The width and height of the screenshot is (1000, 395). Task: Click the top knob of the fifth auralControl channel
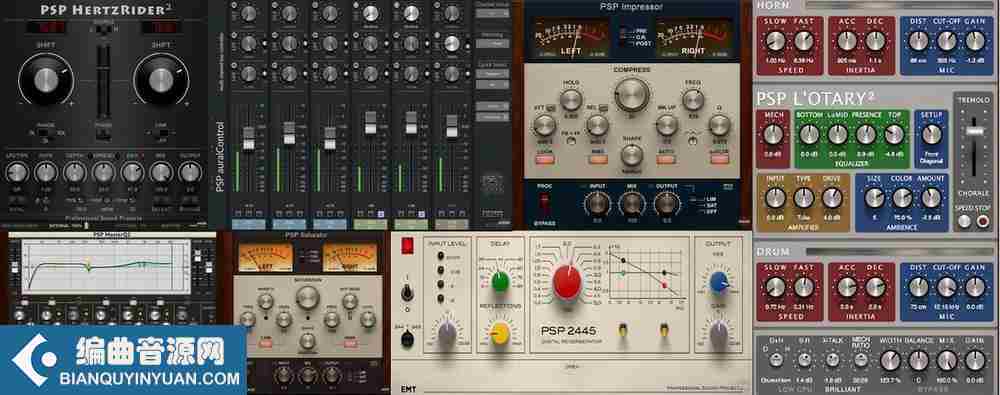411,12
